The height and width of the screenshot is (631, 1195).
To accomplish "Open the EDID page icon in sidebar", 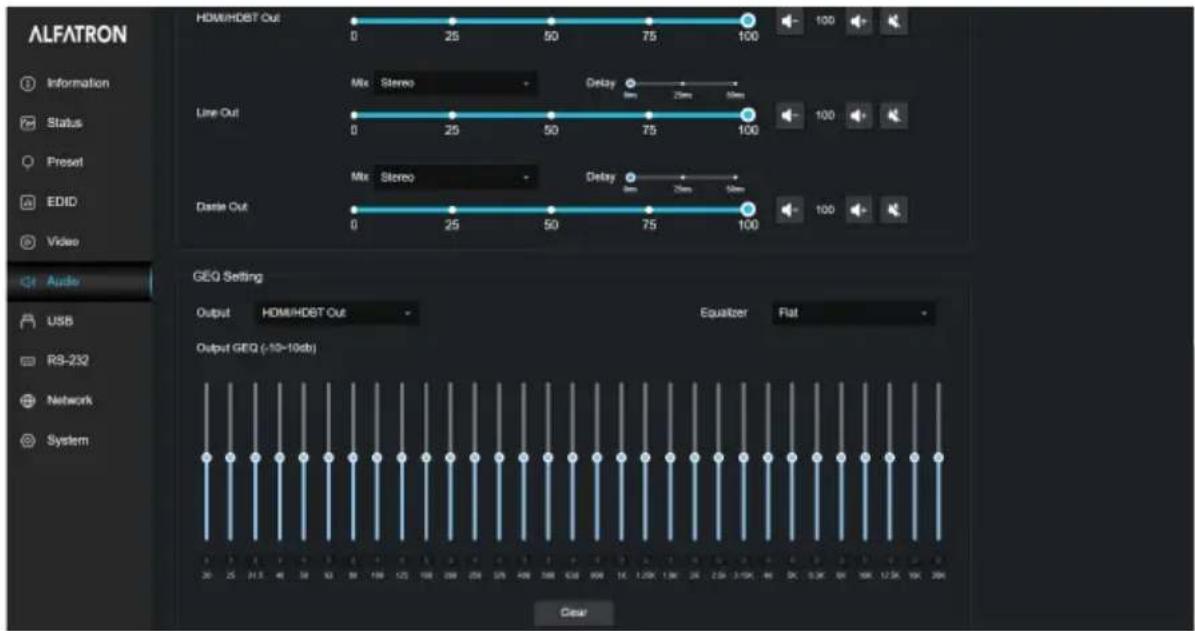I will (x=28, y=202).
